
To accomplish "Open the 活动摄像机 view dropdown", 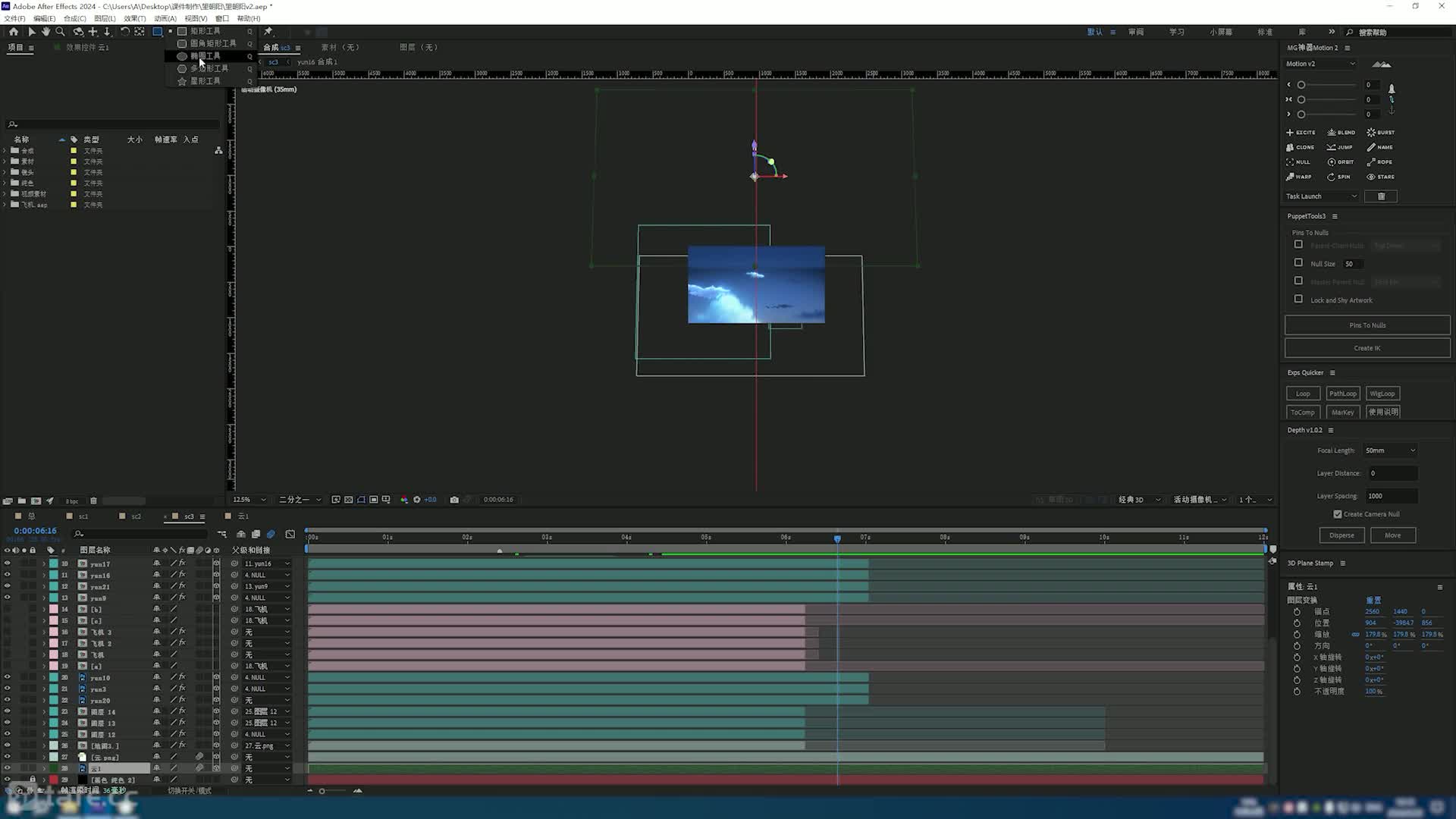I will (1200, 500).
